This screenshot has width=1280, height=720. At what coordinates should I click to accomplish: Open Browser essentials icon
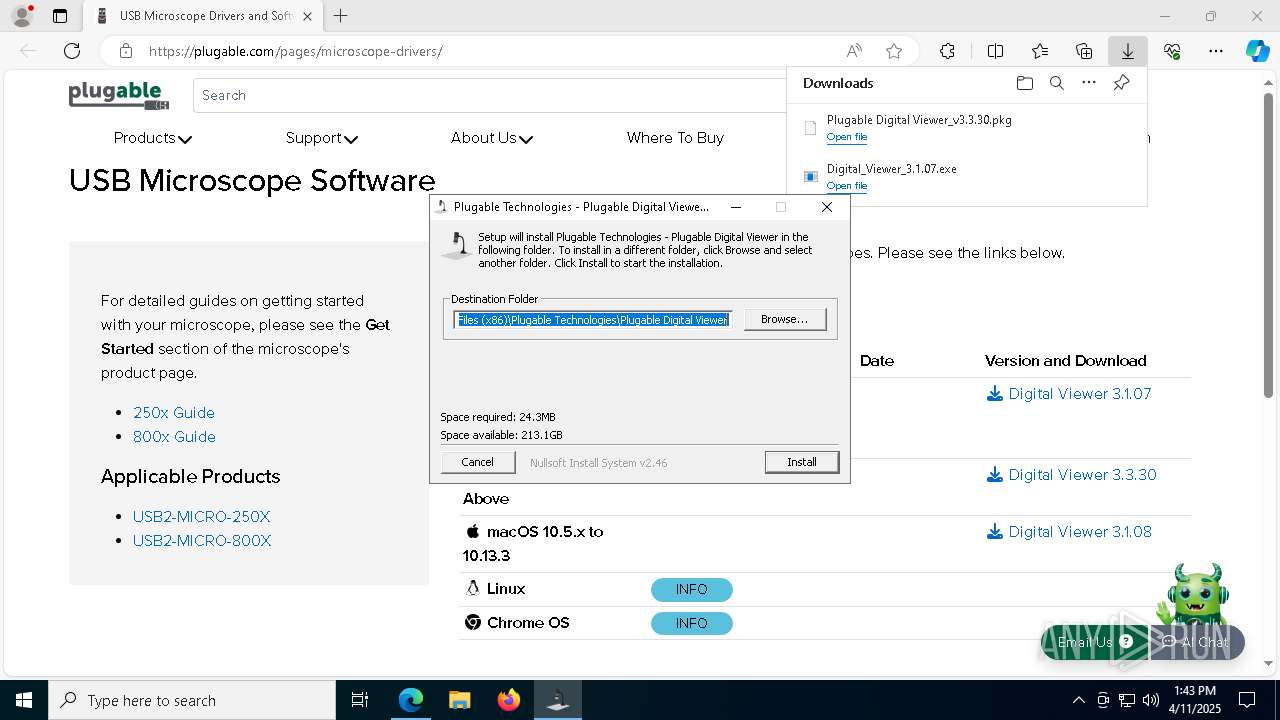point(1172,51)
